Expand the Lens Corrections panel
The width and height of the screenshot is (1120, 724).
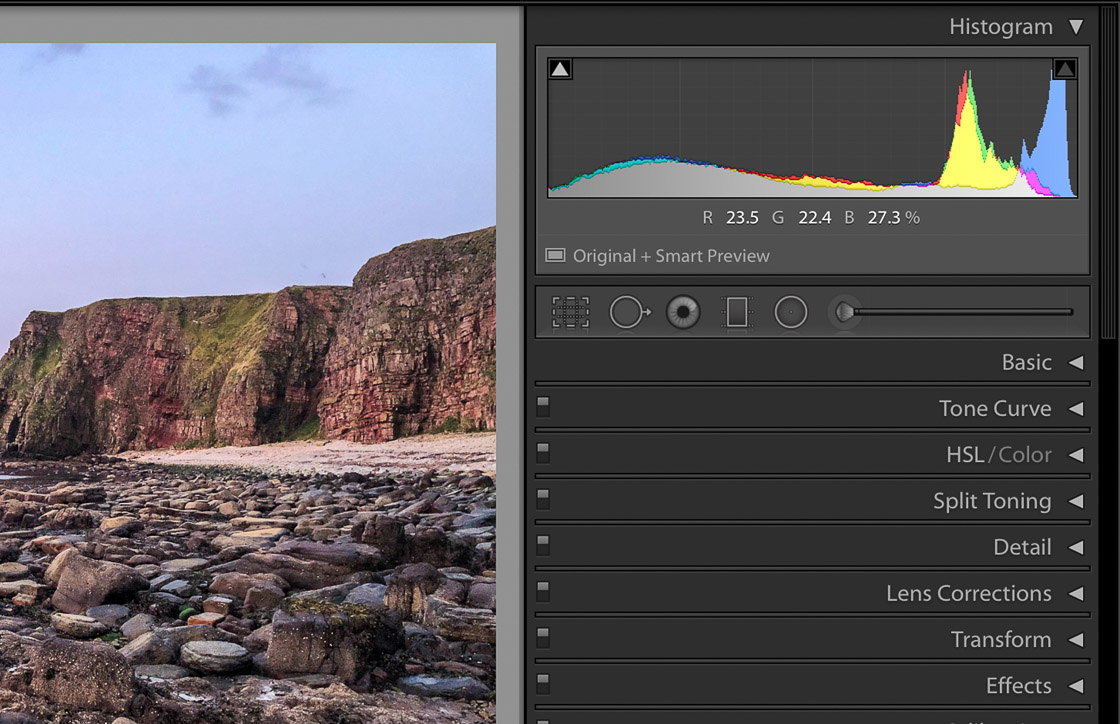966,593
